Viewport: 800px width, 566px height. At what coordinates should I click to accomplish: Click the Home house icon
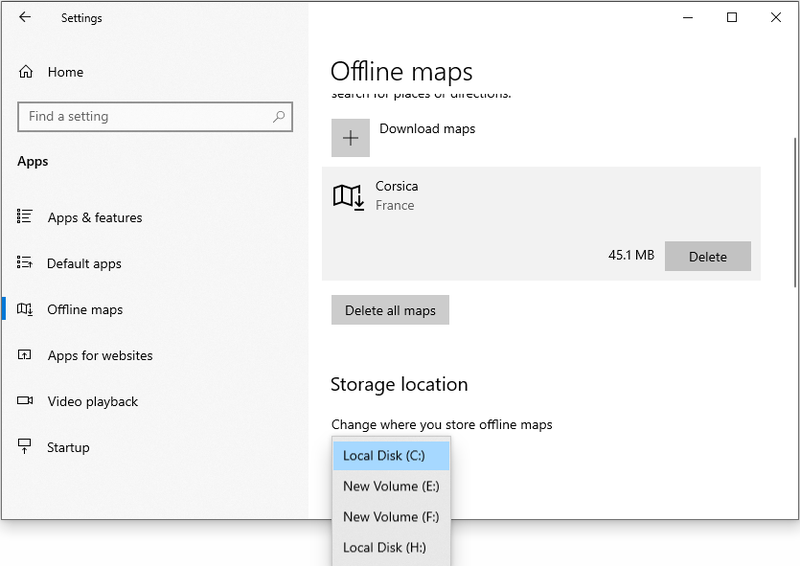pos(26,72)
